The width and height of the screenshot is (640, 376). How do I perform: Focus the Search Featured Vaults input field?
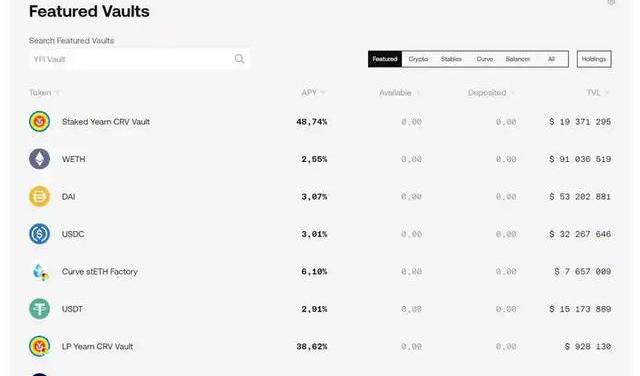(139, 59)
